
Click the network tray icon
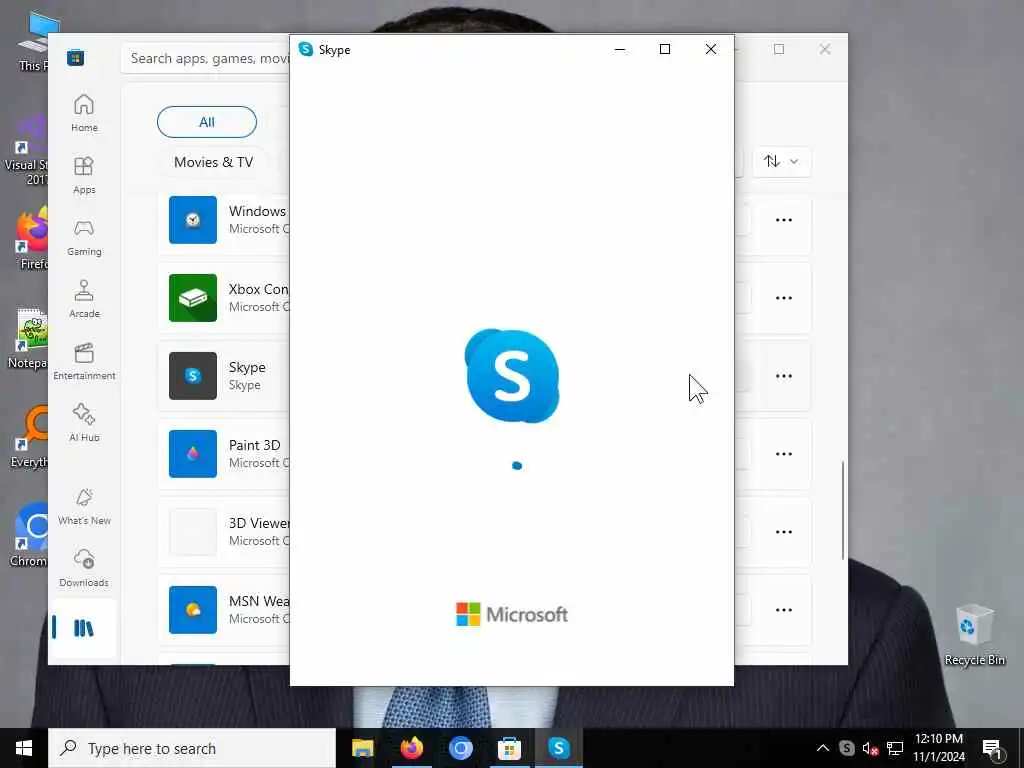click(895, 748)
